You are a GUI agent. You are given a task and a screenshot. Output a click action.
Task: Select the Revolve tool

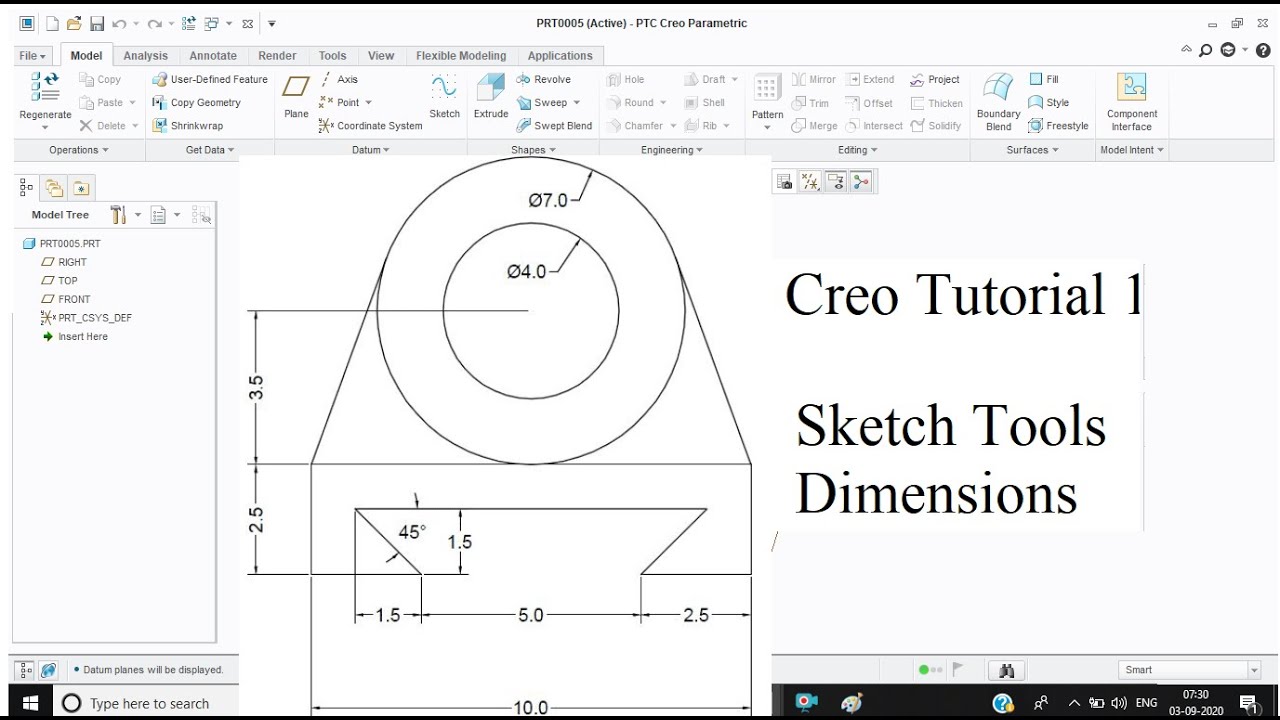tap(543, 79)
